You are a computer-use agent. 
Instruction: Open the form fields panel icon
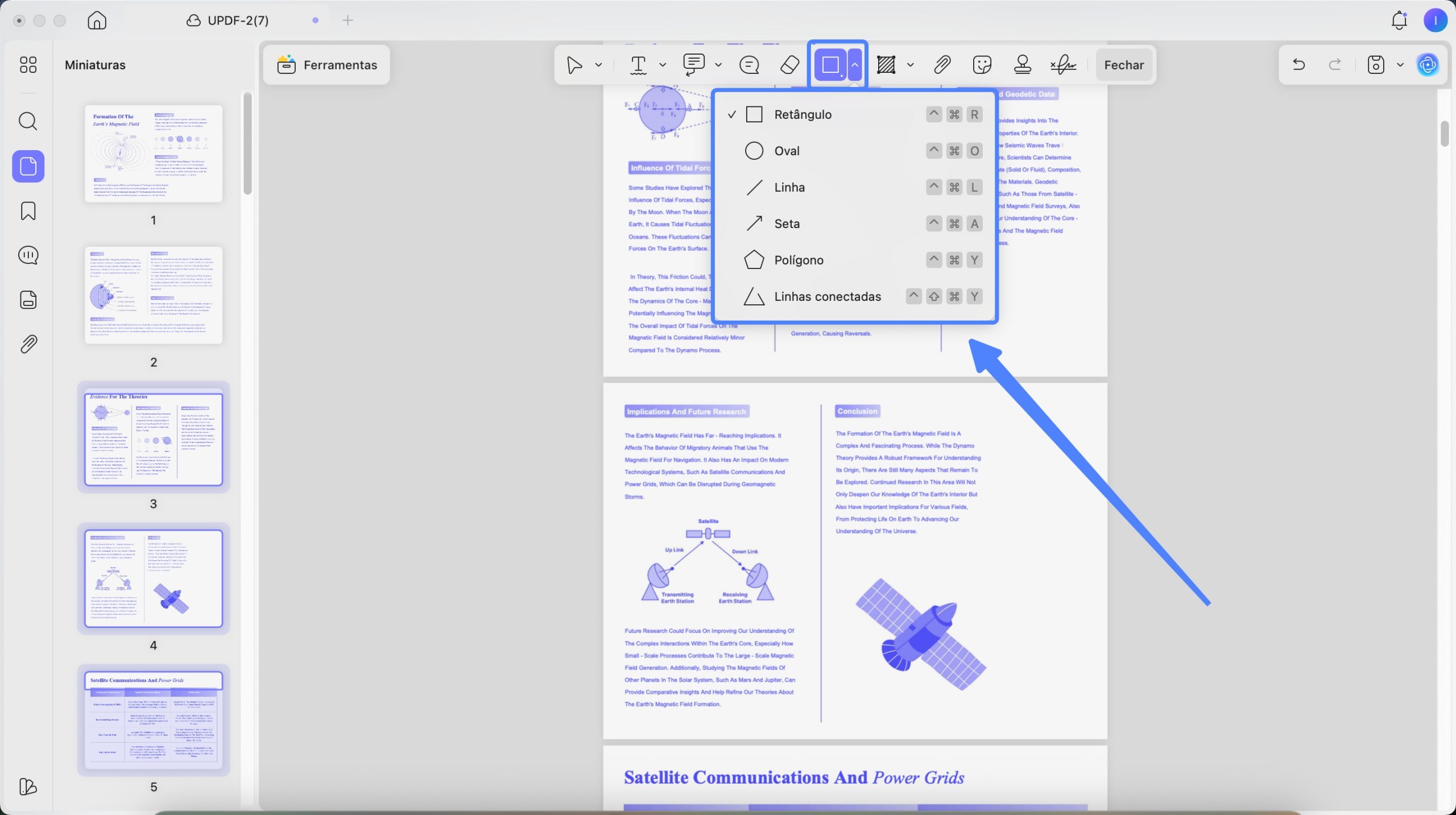(28, 300)
